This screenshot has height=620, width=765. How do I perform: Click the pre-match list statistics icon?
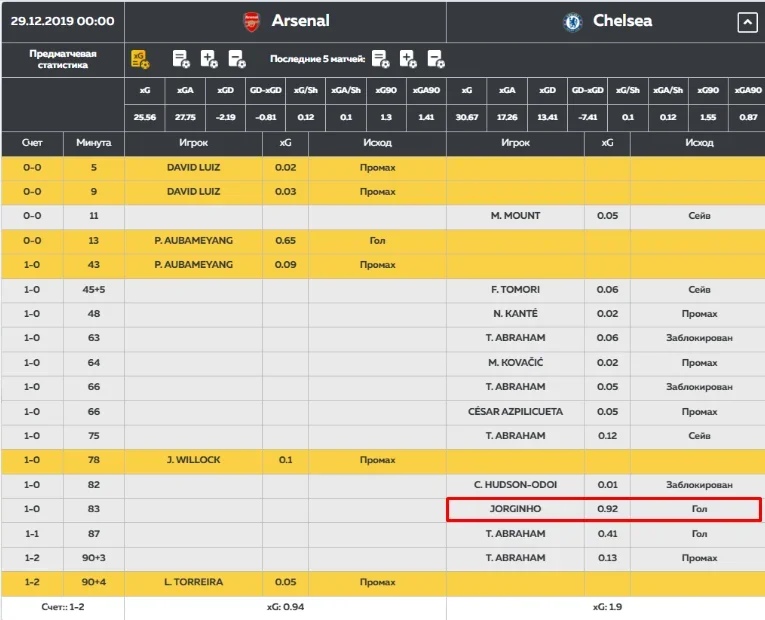(x=181, y=59)
